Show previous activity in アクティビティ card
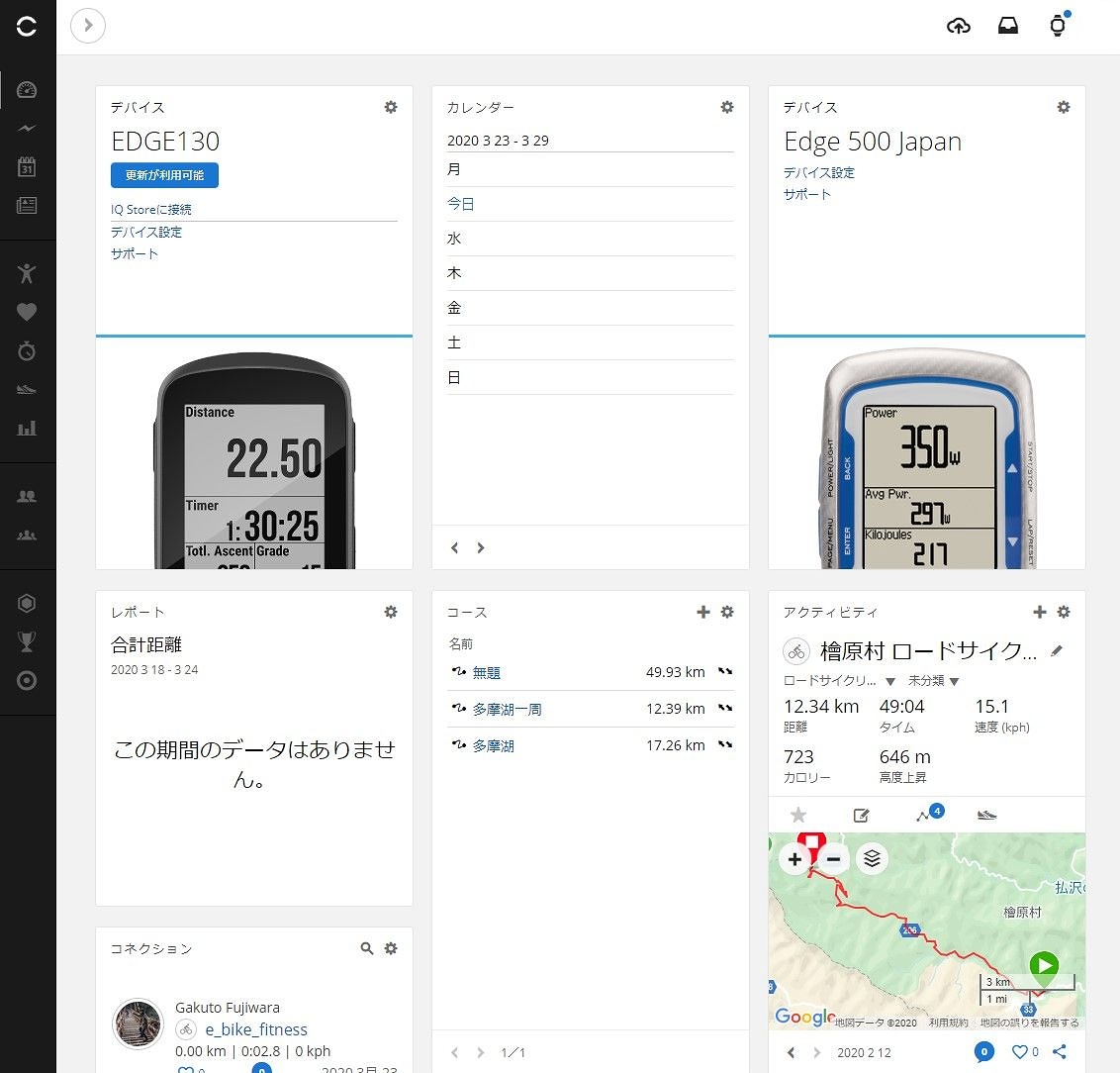Screen dimensions: 1120x1073 (792, 1052)
